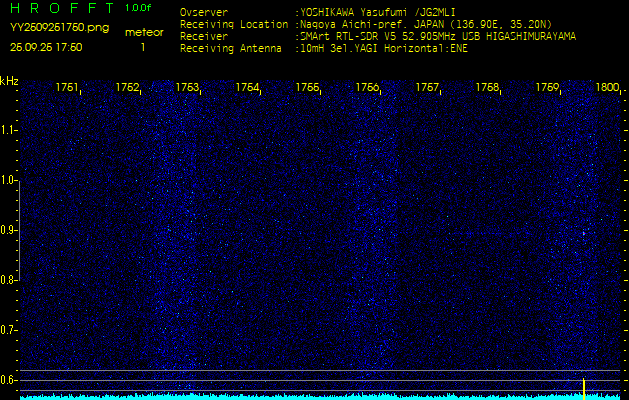Click the kHz axis unit label
This screenshot has height=400, width=629.
(9, 81)
